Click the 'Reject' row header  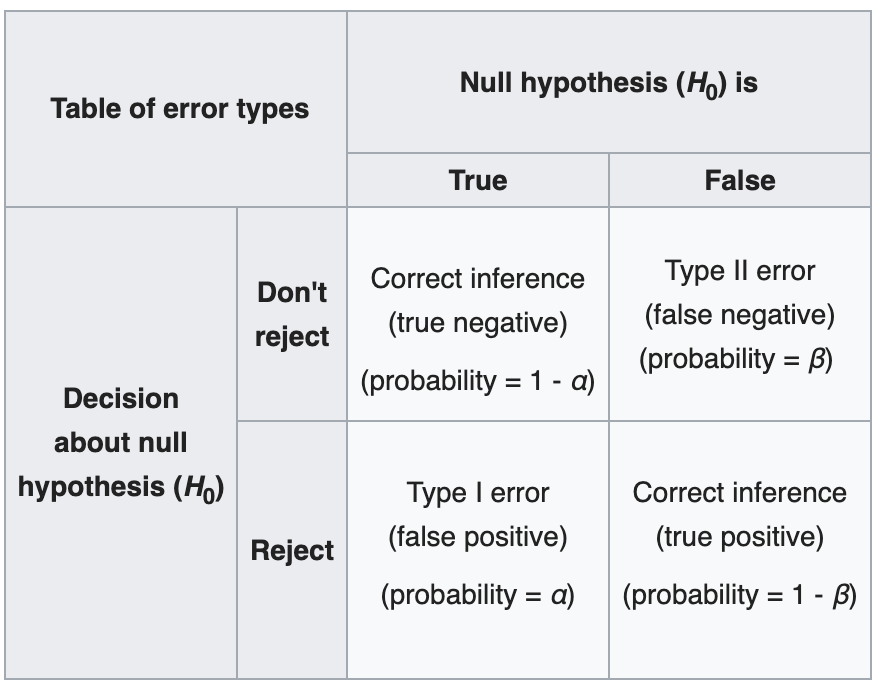(x=292, y=550)
